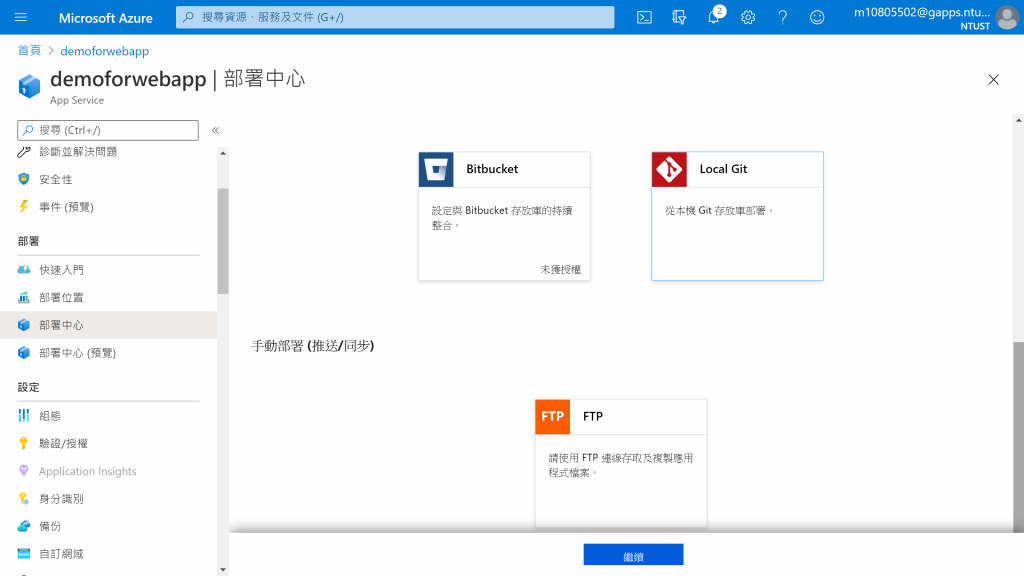
Task: Click the App Service resource cube icon
Action: point(29,86)
